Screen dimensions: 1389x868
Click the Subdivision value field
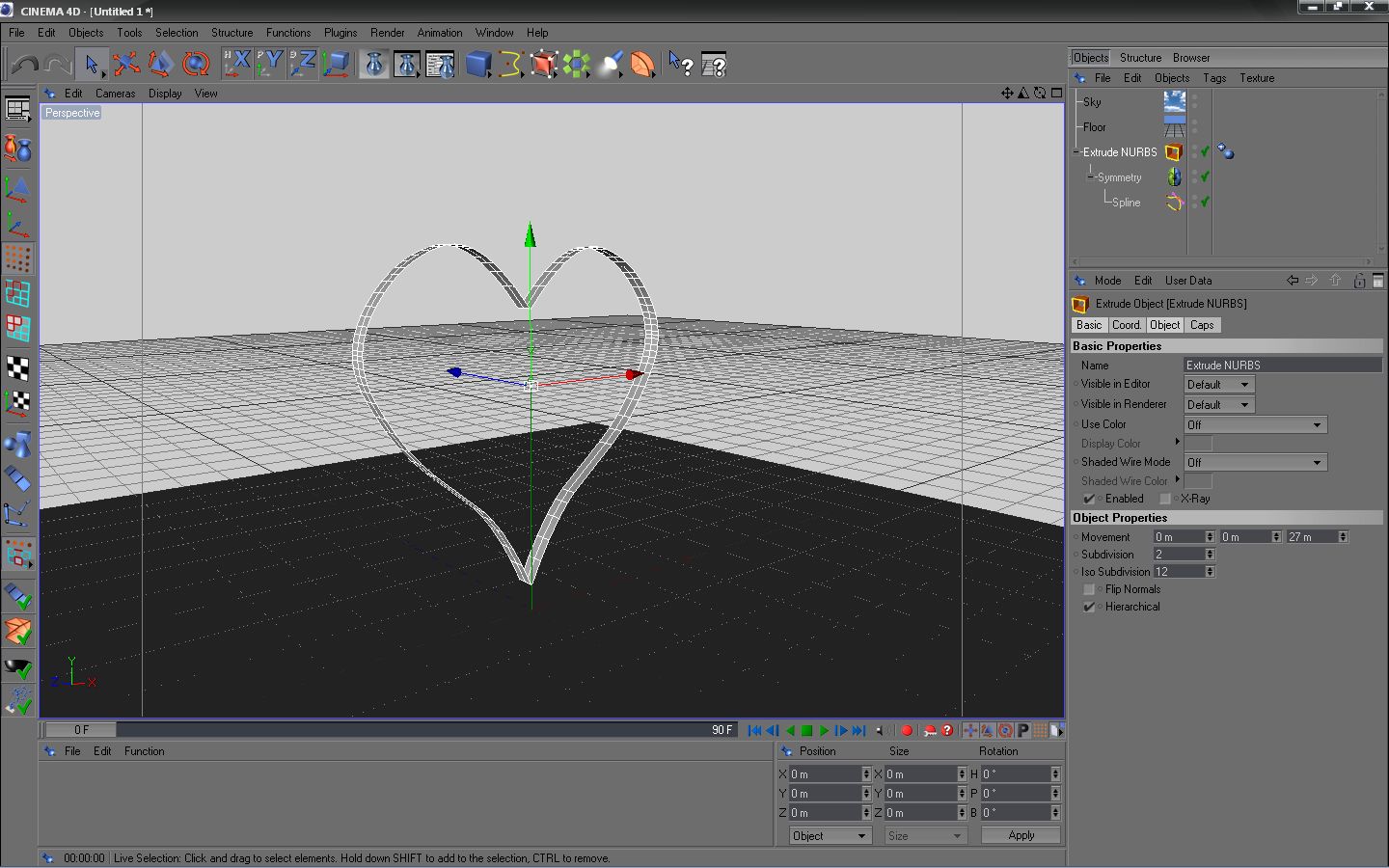click(x=1179, y=555)
